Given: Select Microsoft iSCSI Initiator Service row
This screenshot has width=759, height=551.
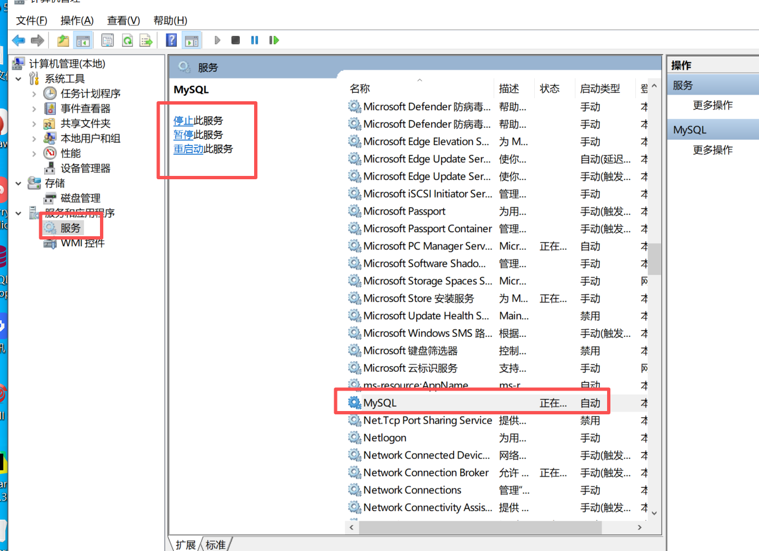Looking at the screenshot, I should (498, 193).
